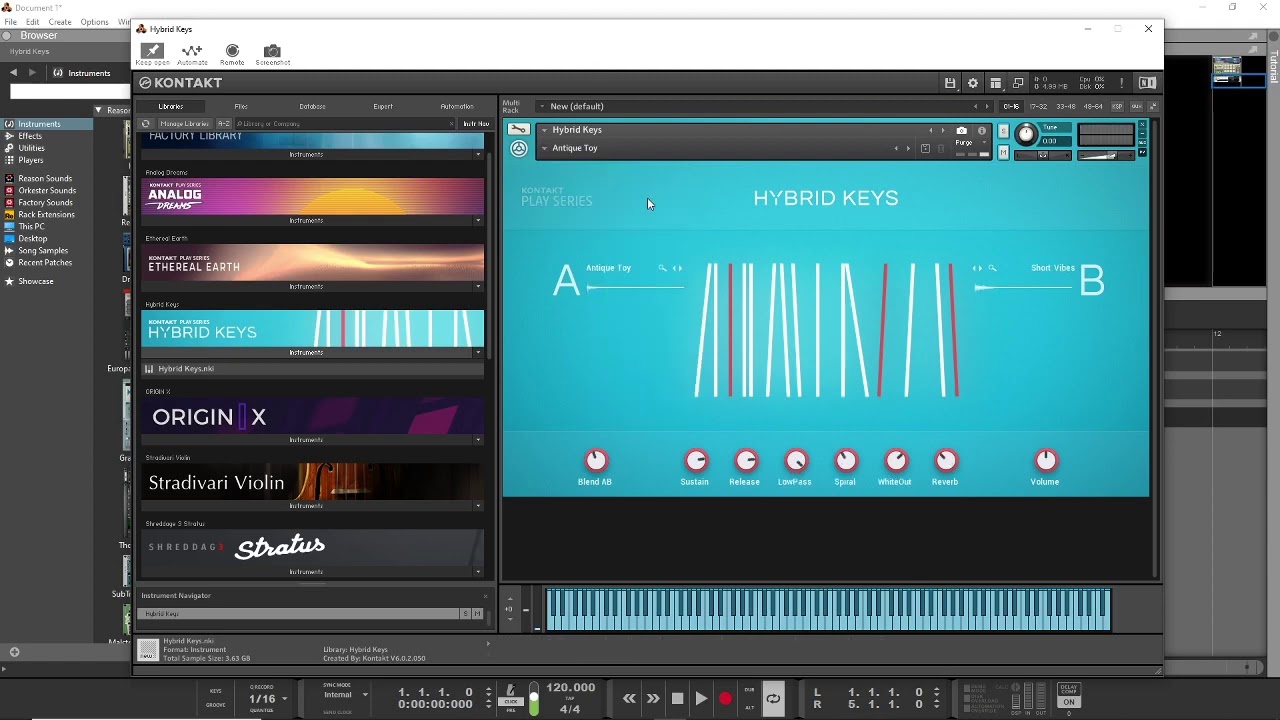Switch to the Database tab
Viewport: 1280px width, 720px height.
pyautogui.click(x=312, y=106)
